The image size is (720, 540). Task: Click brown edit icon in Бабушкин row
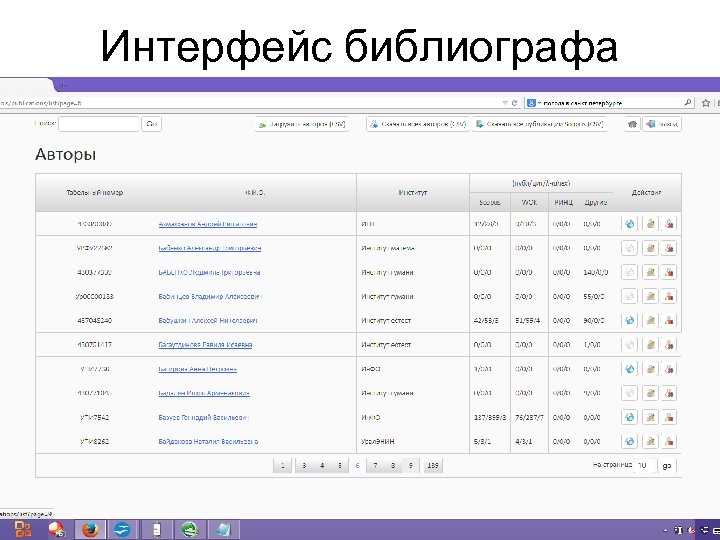(650, 321)
